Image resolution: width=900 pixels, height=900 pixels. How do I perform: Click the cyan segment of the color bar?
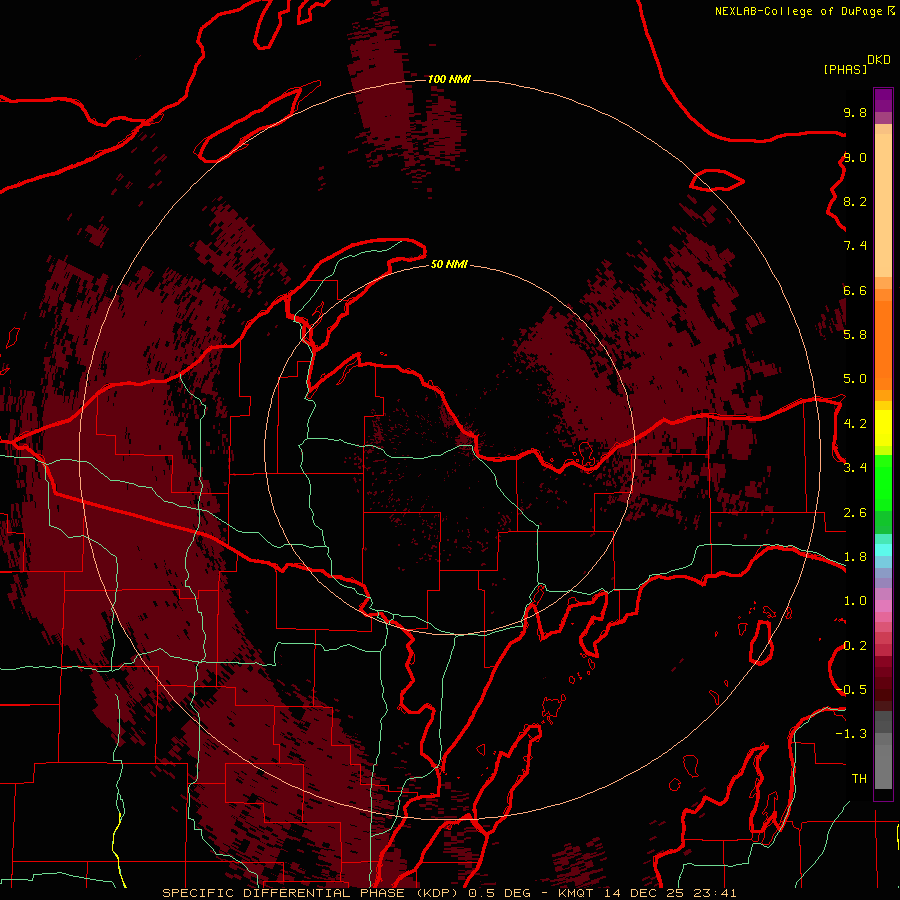(883, 550)
